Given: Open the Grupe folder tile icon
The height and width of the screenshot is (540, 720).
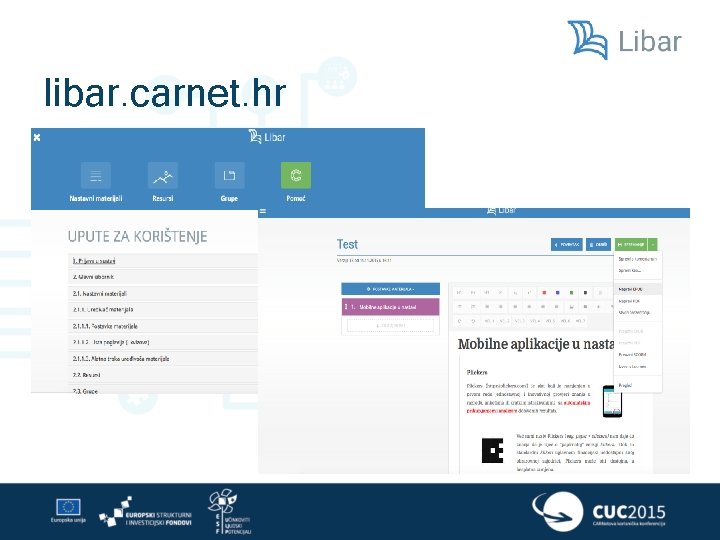Looking at the screenshot, I should tap(229, 175).
